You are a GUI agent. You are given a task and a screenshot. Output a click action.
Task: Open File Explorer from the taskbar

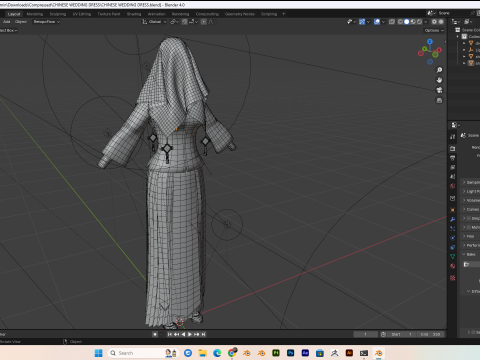[202, 353]
